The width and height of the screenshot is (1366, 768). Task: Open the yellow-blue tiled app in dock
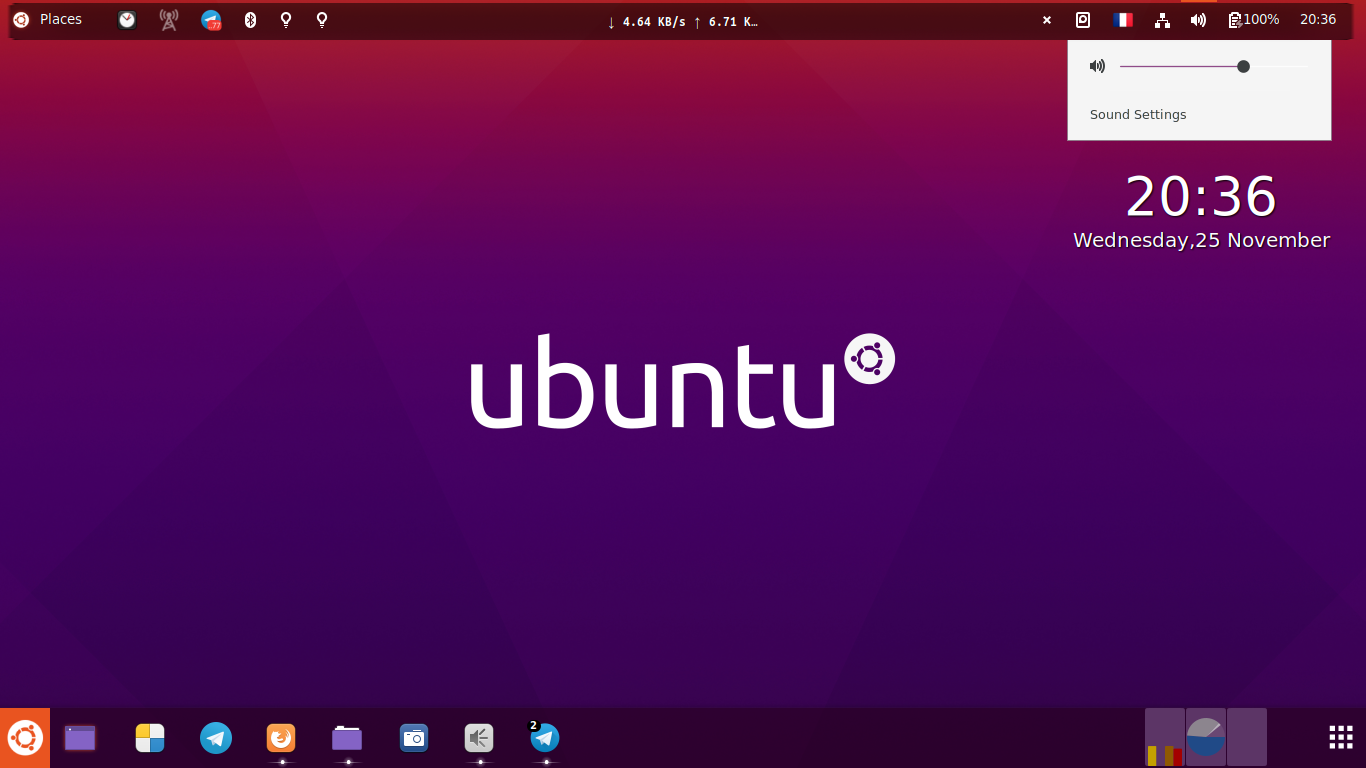tap(150, 738)
